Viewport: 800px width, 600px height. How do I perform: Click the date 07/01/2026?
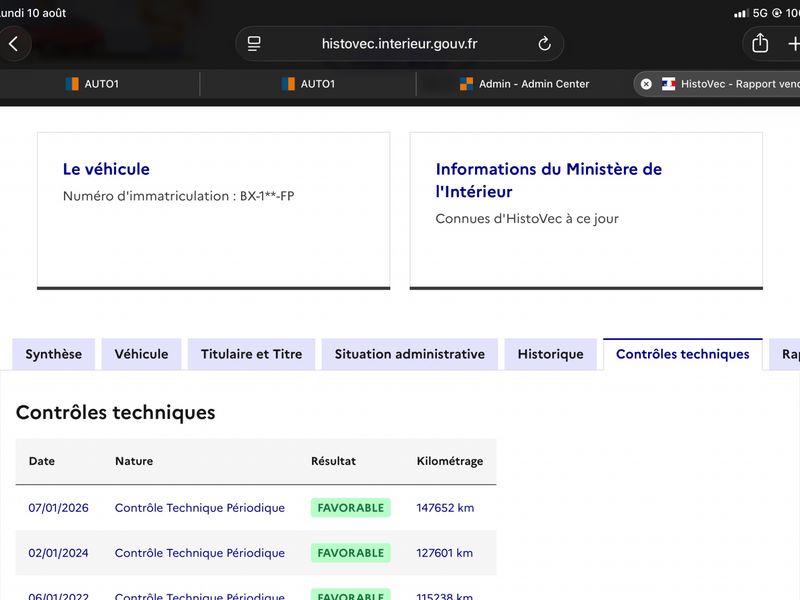59,508
